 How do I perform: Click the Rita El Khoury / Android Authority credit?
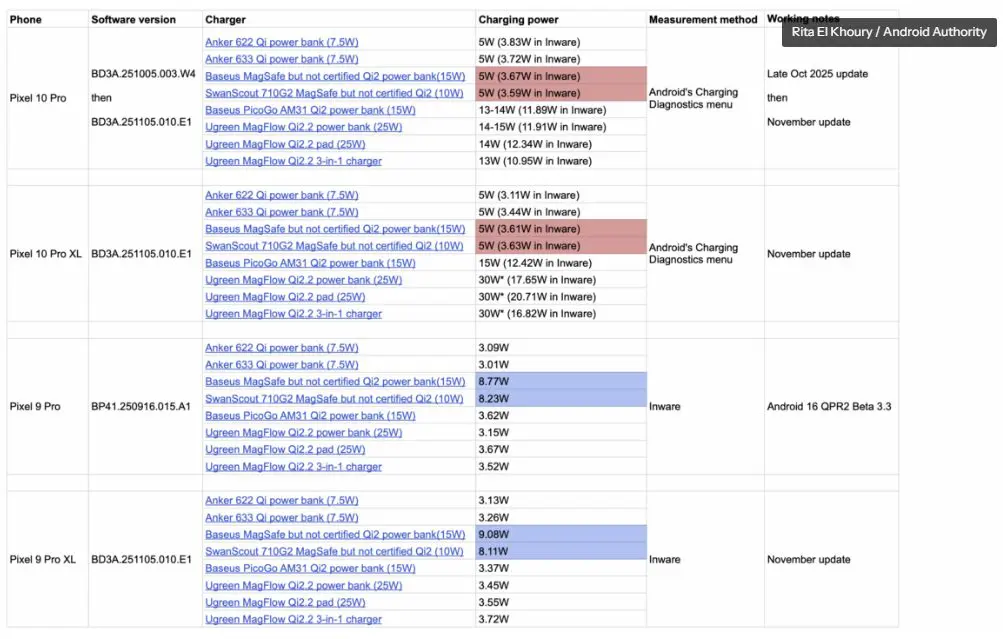[889, 32]
